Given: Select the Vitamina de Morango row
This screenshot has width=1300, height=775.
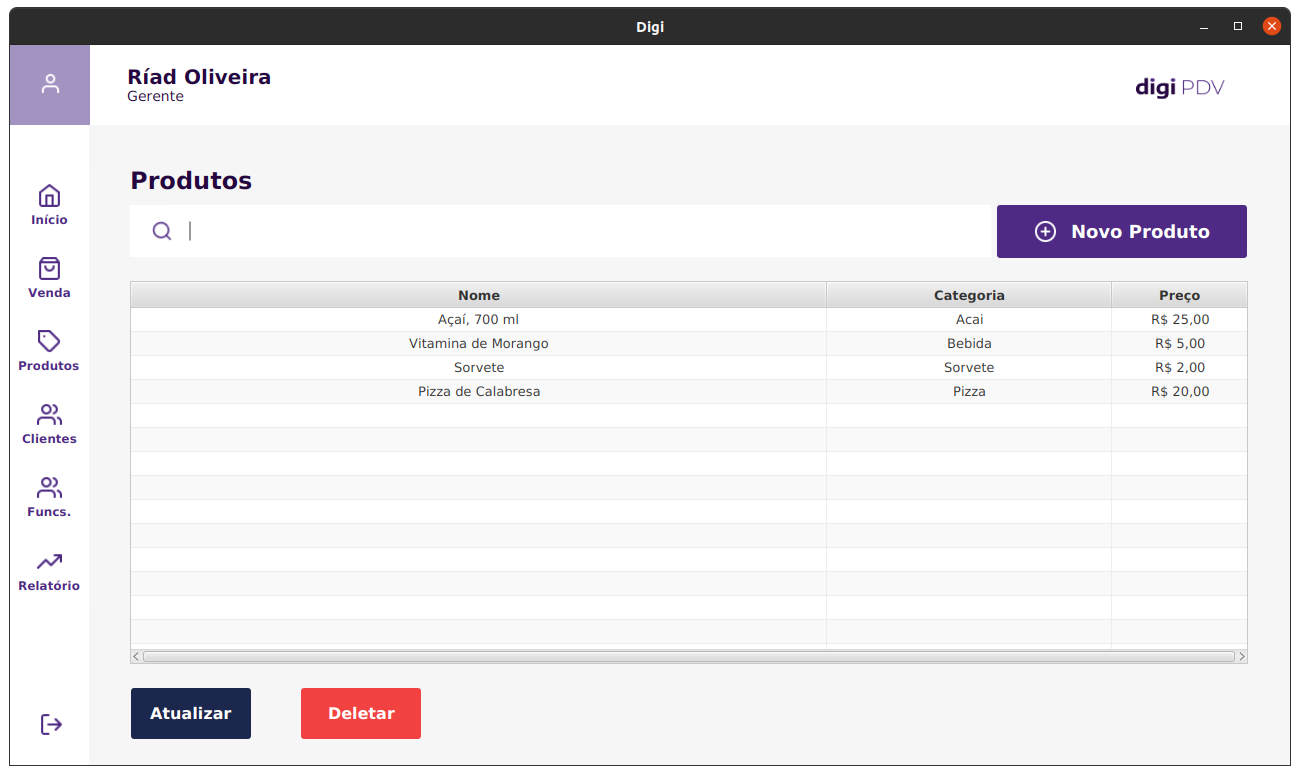Looking at the screenshot, I should 689,344.
